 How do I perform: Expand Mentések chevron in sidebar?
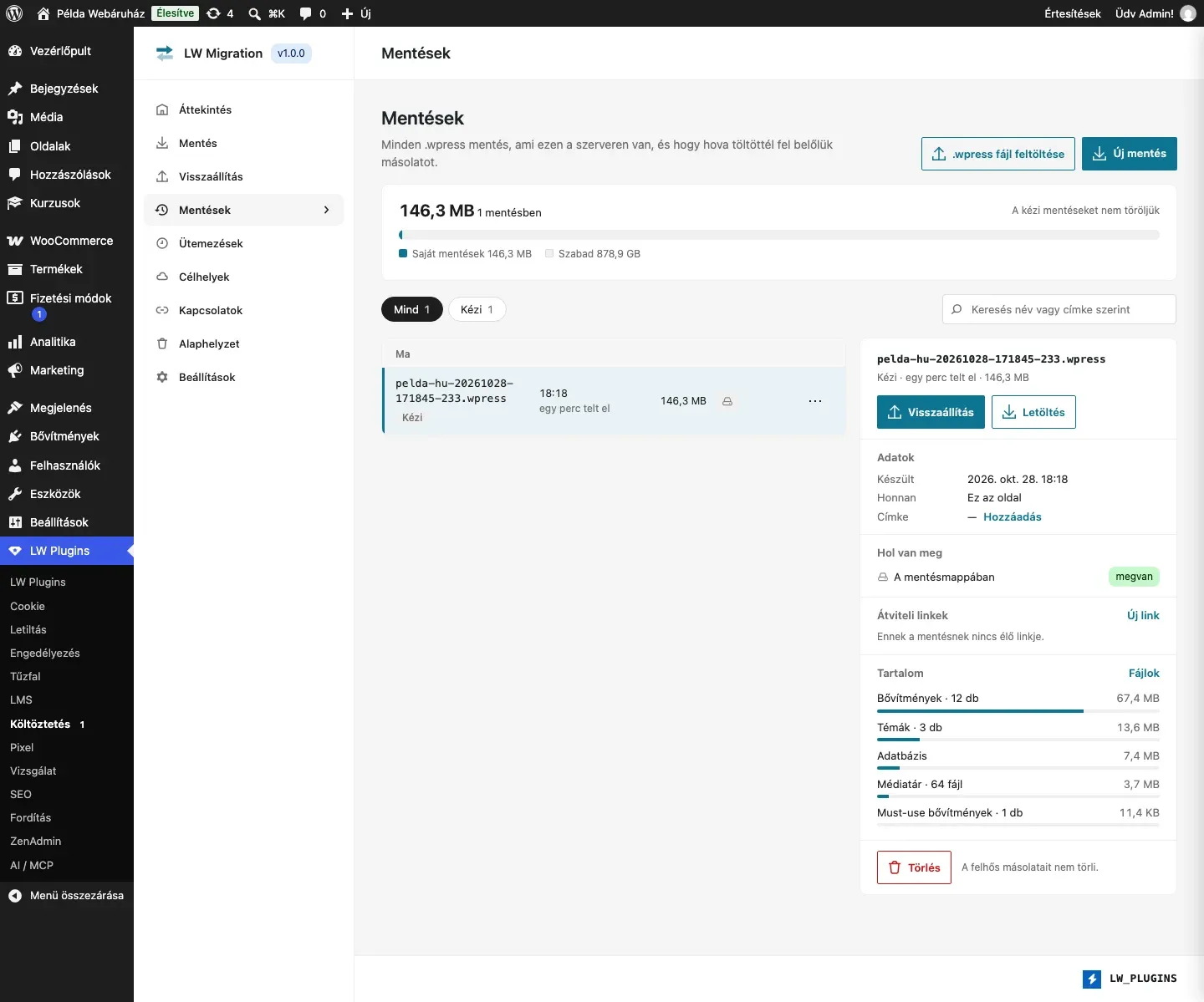click(327, 210)
